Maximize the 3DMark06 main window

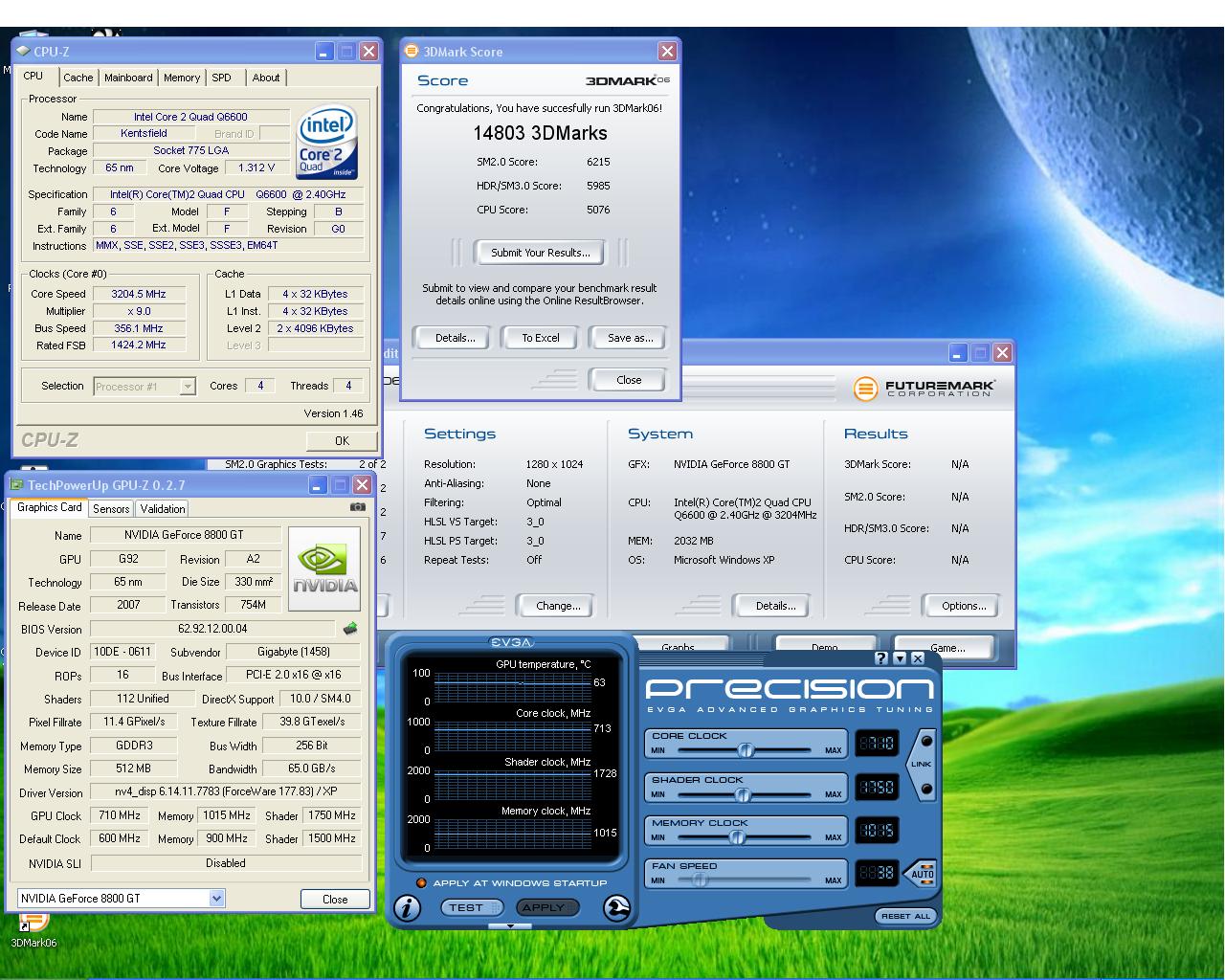tap(980, 353)
